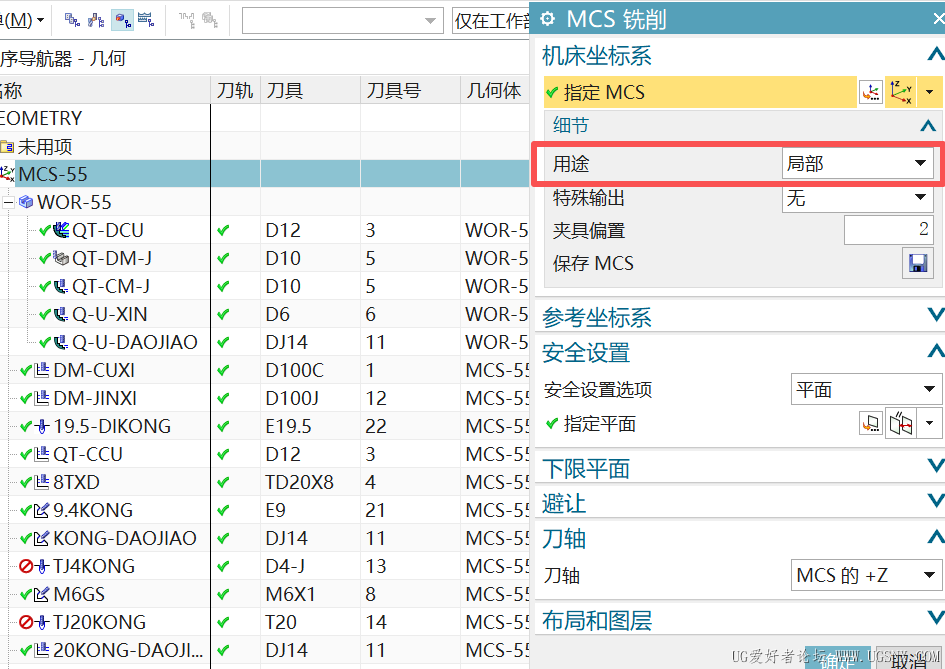Open the 用途 dropdown set to 局部
Screen dimensions: 945x669
(x=857, y=163)
